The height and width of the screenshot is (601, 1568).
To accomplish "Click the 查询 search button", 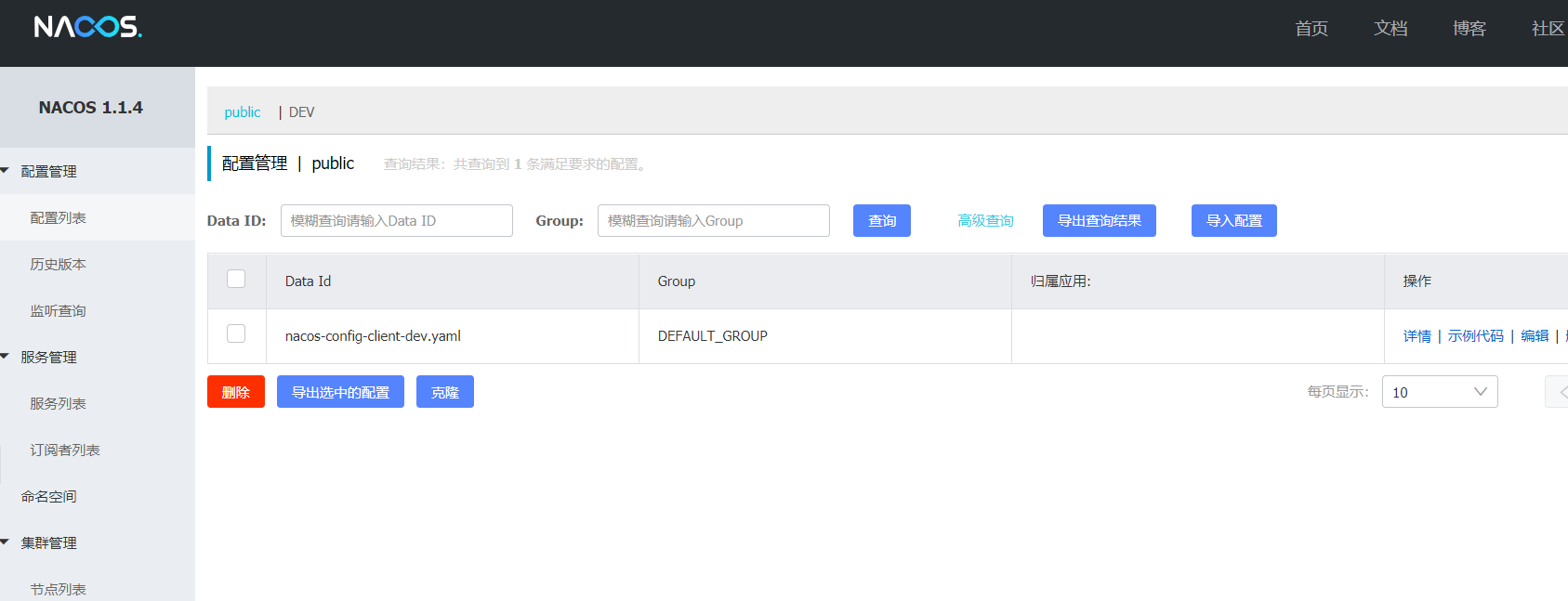I will (x=882, y=221).
